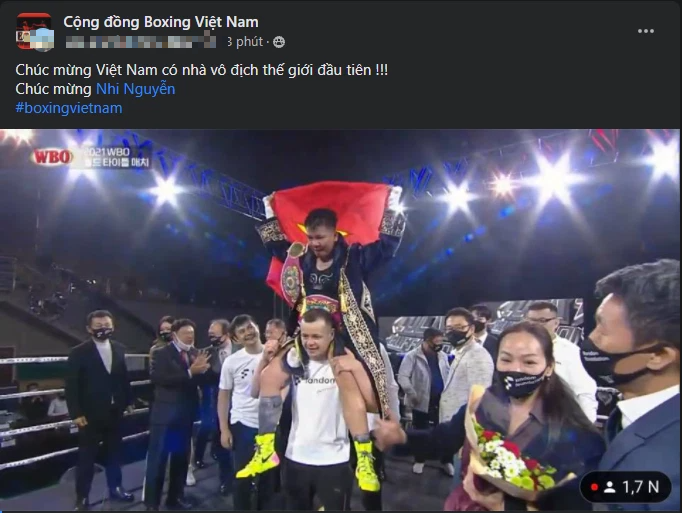Click the small overlapping poster profile picture
The height and width of the screenshot is (513, 682).
(x=42, y=39)
